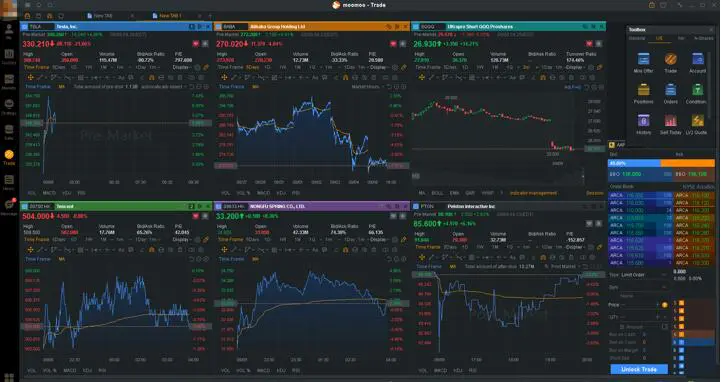This screenshot has height=382, width=721.
Task: Toggle Post Market checkbox in PTON chart
Action: point(547,267)
